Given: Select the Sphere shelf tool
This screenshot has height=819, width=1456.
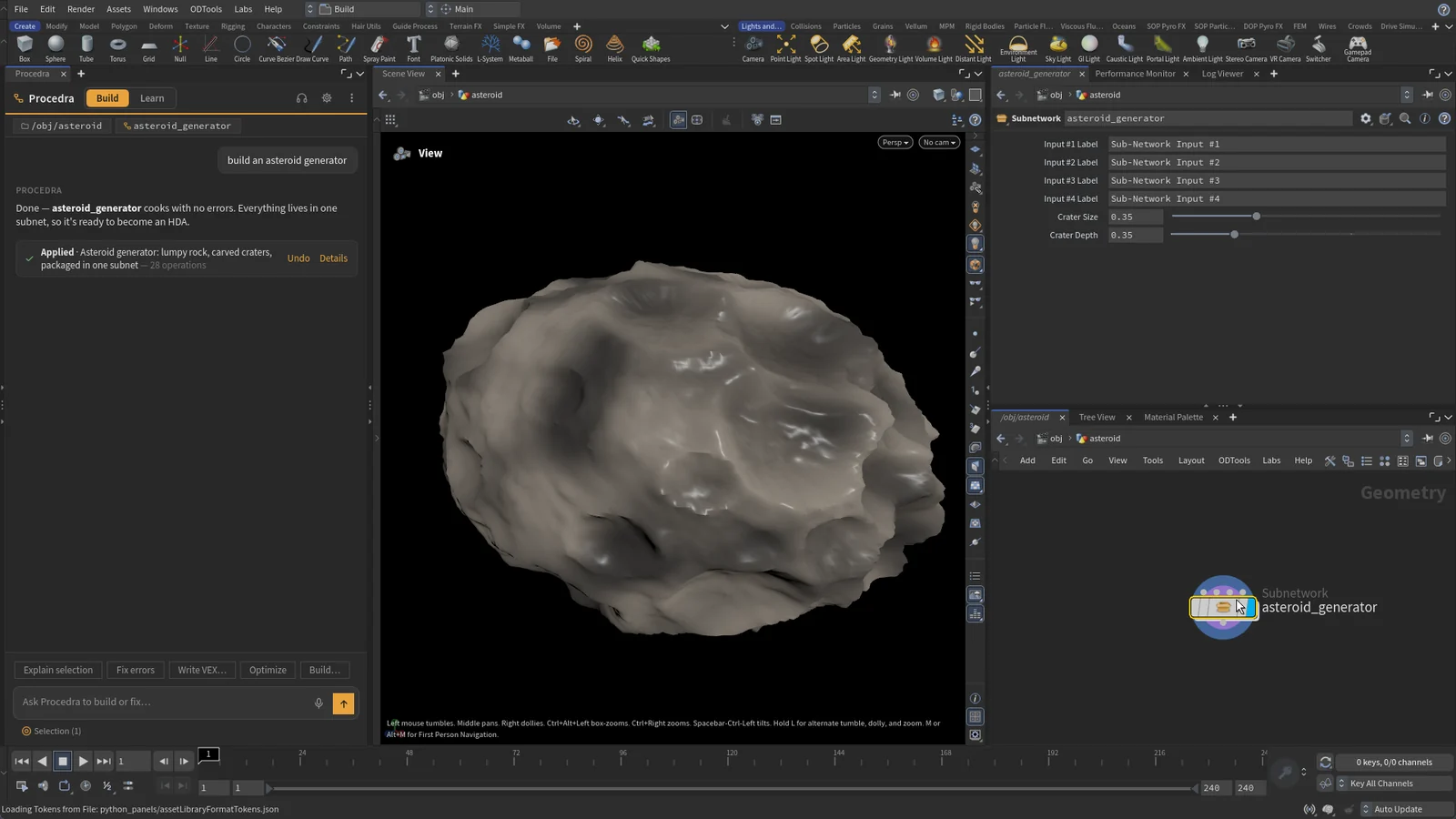Looking at the screenshot, I should click(56, 48).
